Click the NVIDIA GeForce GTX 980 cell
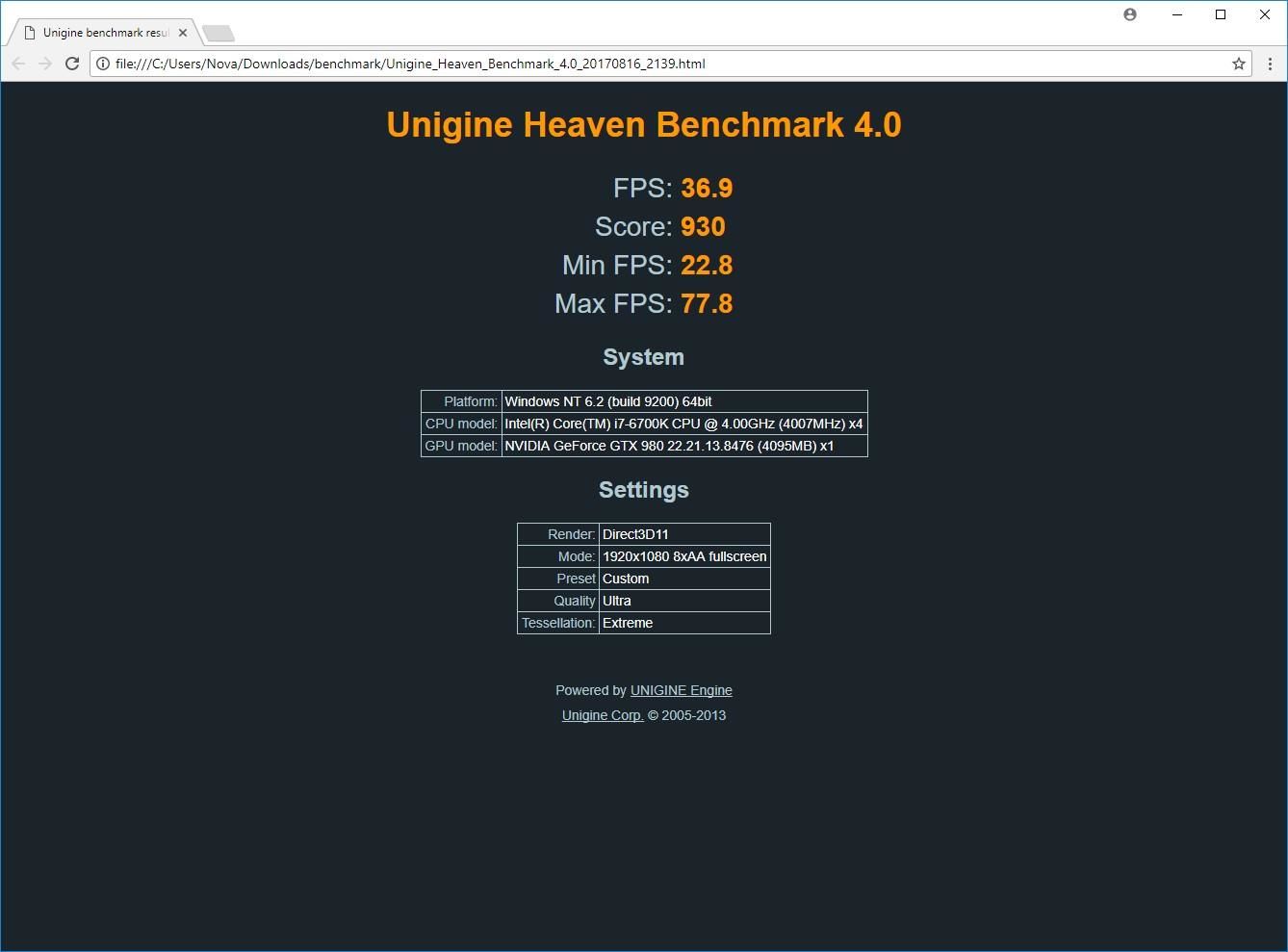 coord(684,446)
